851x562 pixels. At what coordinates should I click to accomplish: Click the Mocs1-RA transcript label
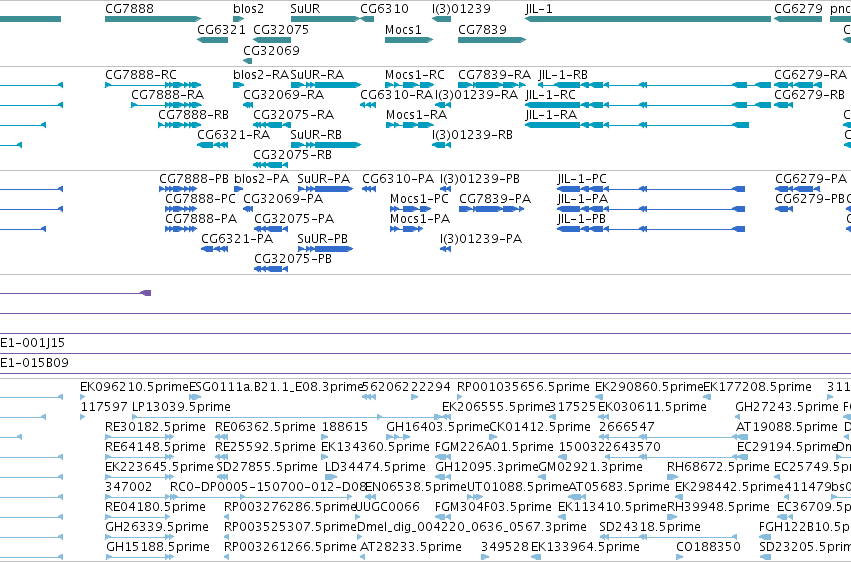pyautogui.click(x=416, y=114)
